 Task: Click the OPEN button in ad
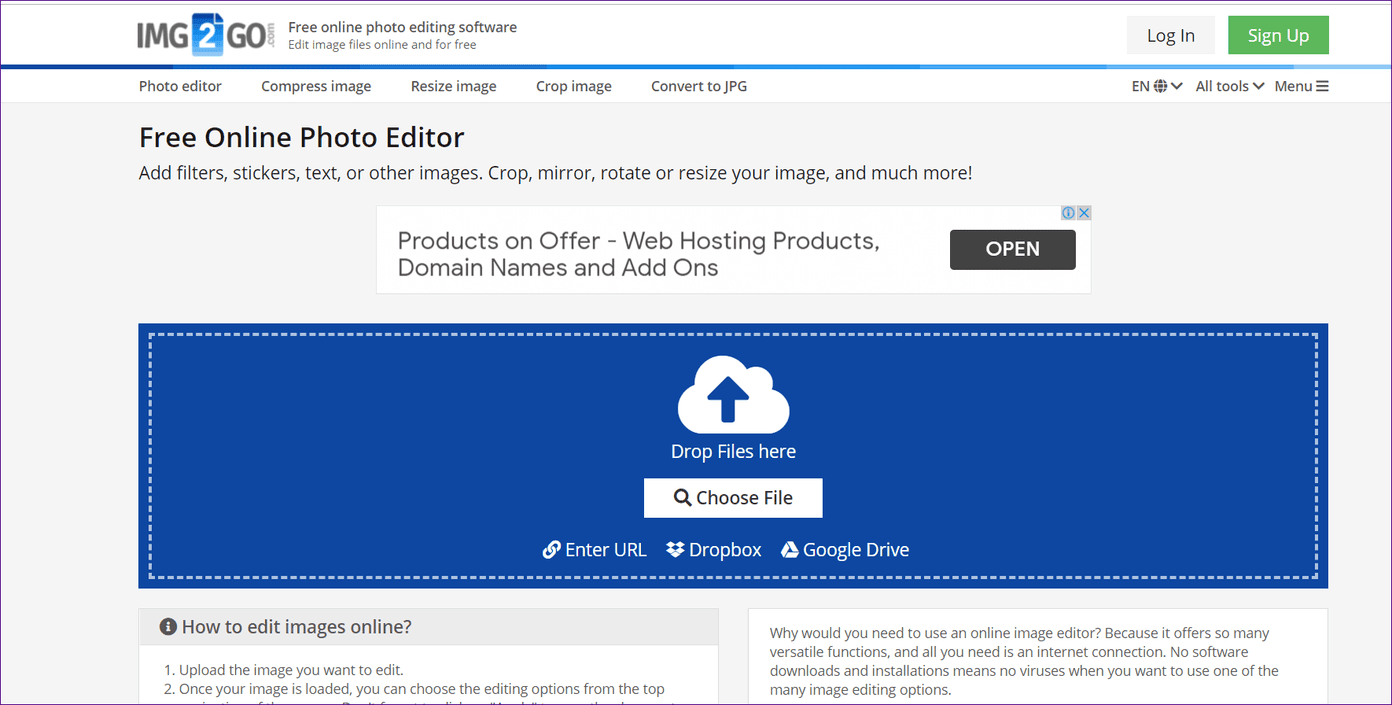(1013, 249)
